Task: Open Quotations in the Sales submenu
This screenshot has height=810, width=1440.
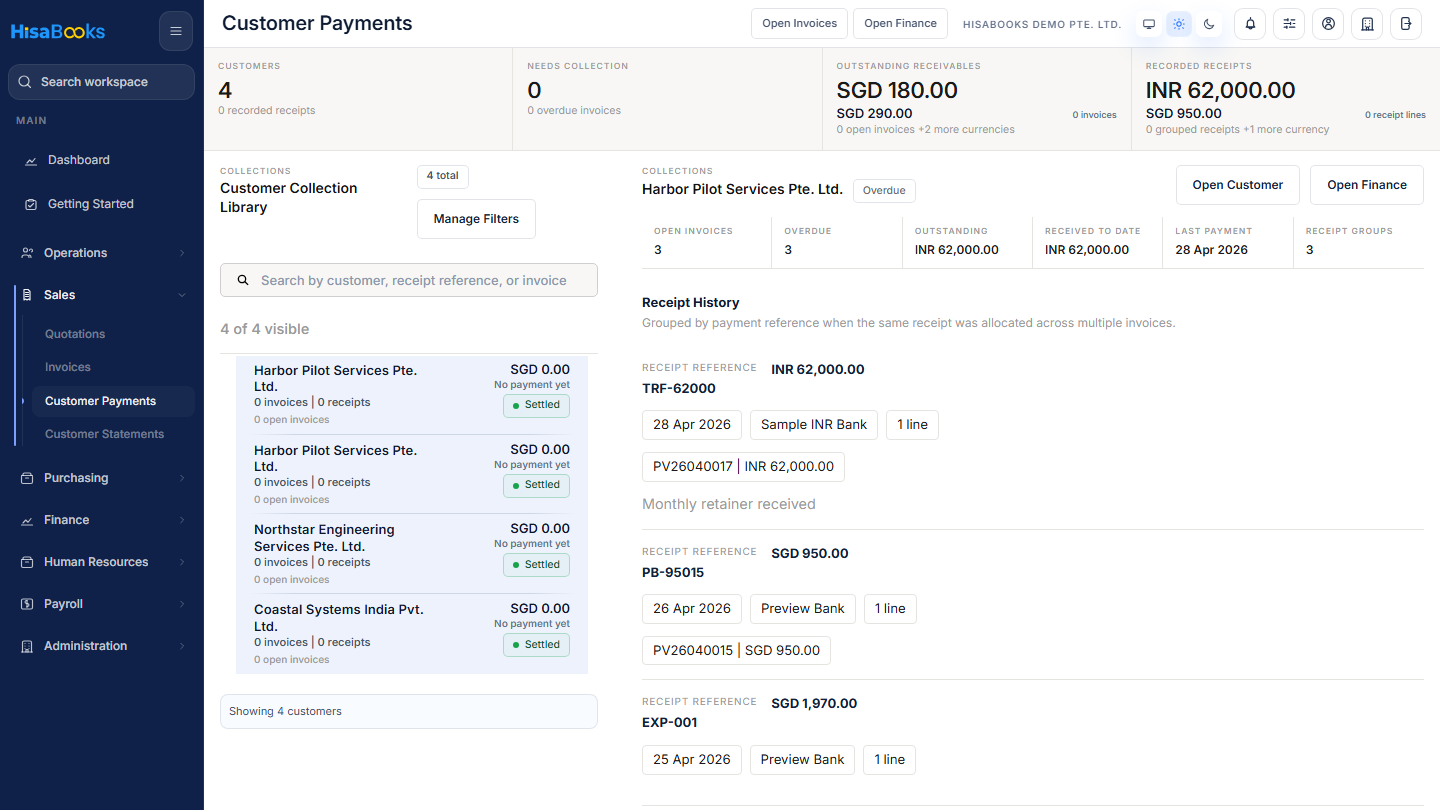Action: click(x=75, y=334)
